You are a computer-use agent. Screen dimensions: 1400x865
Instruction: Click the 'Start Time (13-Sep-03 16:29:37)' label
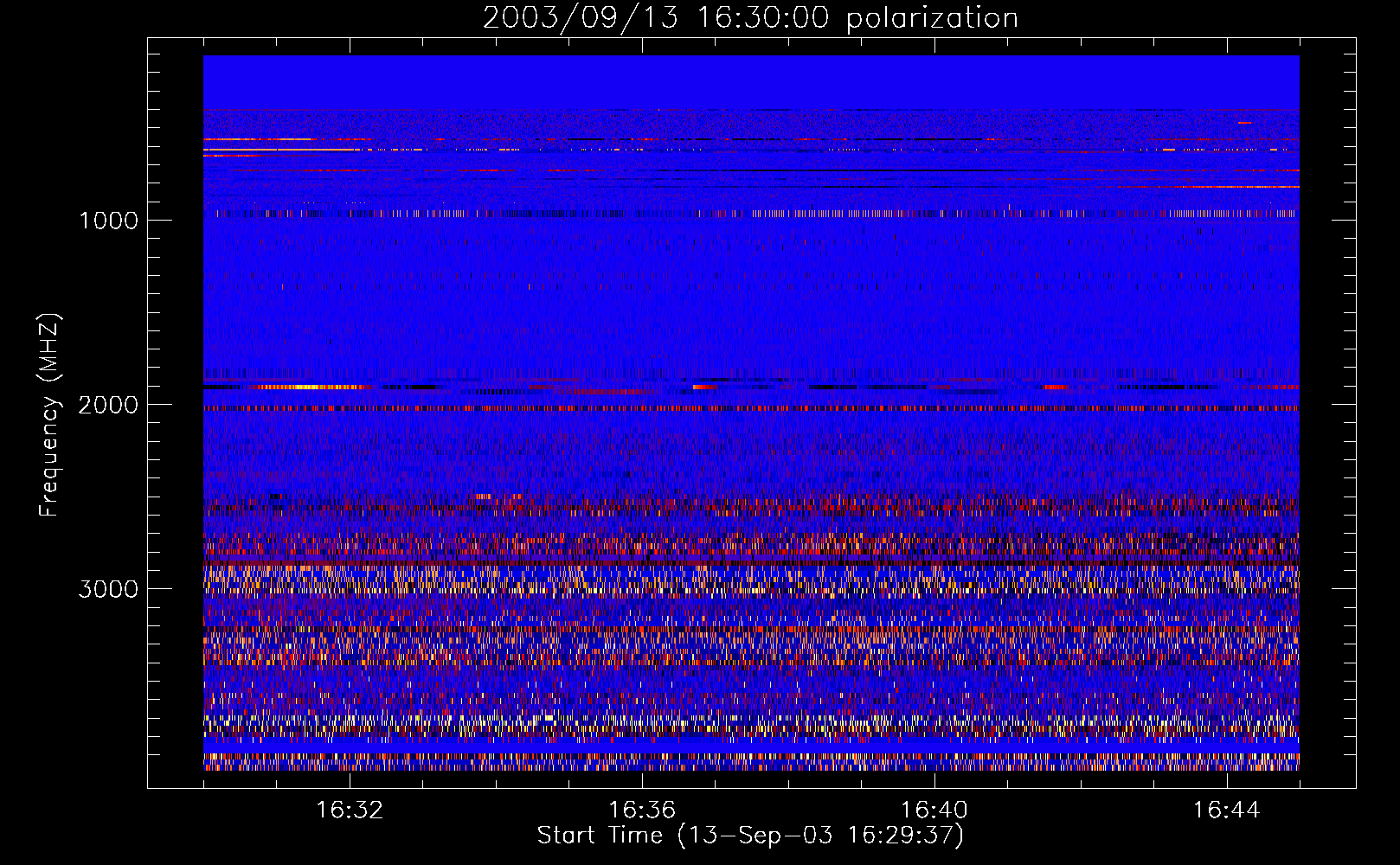pos(750,836)
